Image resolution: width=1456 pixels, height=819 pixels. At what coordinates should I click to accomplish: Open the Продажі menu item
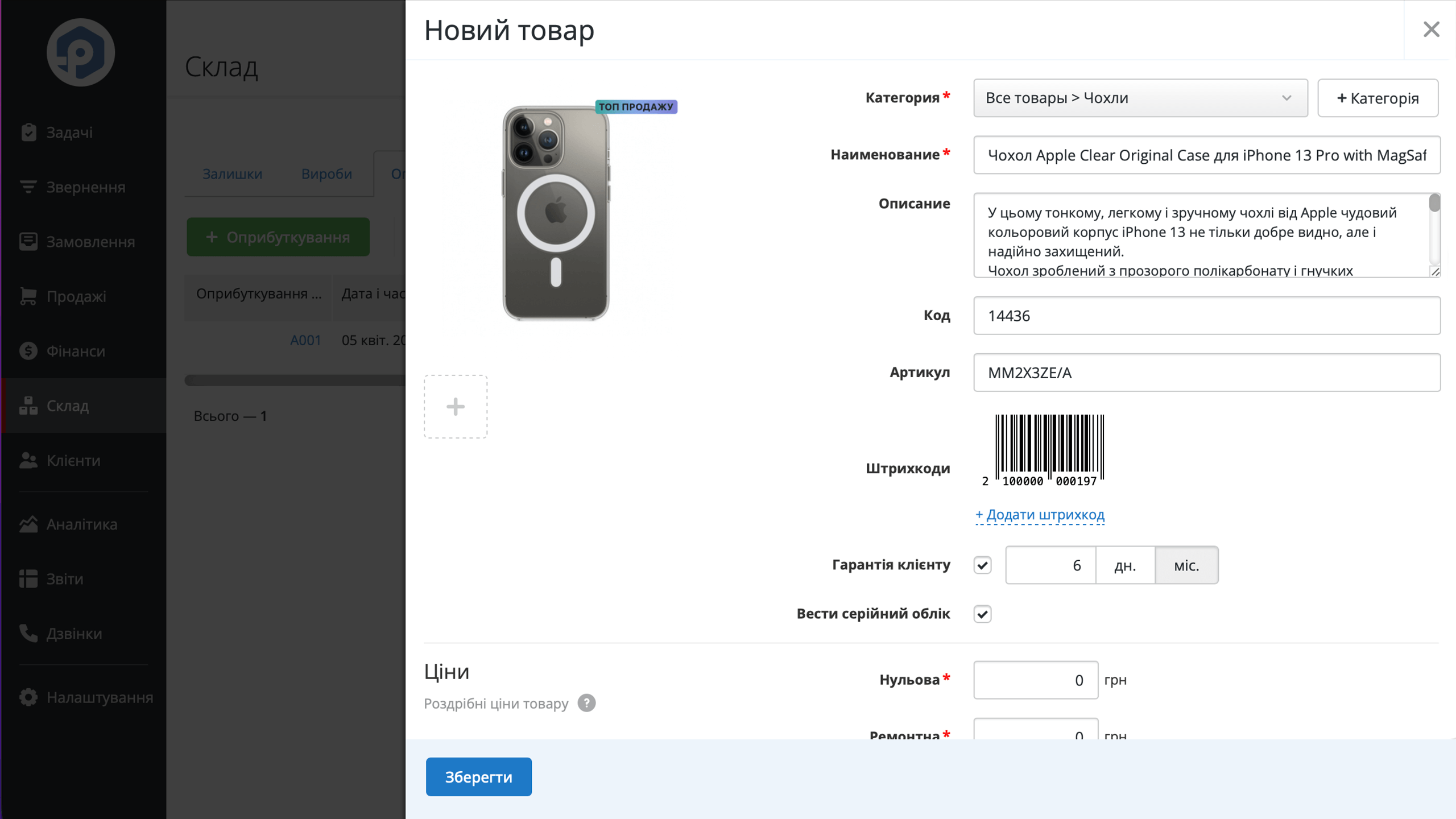(83, 296)
